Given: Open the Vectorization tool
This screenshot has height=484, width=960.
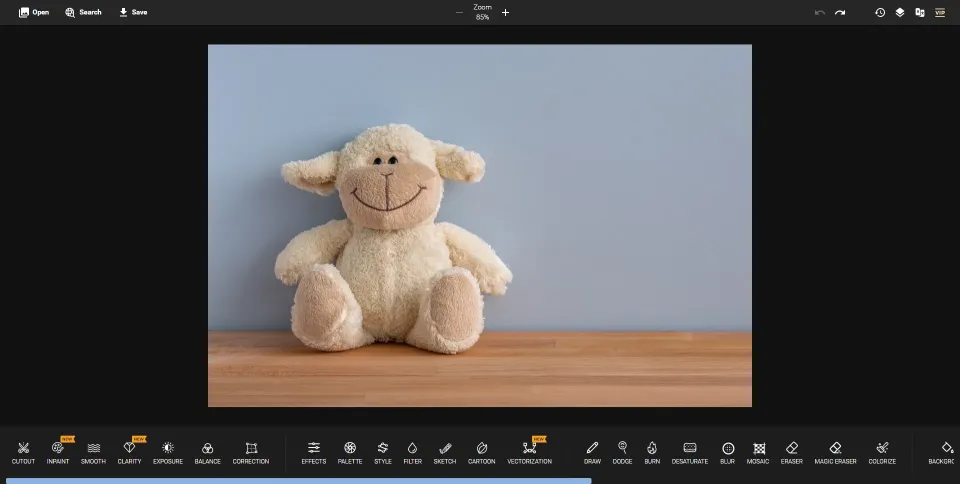Looking at the screenshot, I should pos(530,453).
